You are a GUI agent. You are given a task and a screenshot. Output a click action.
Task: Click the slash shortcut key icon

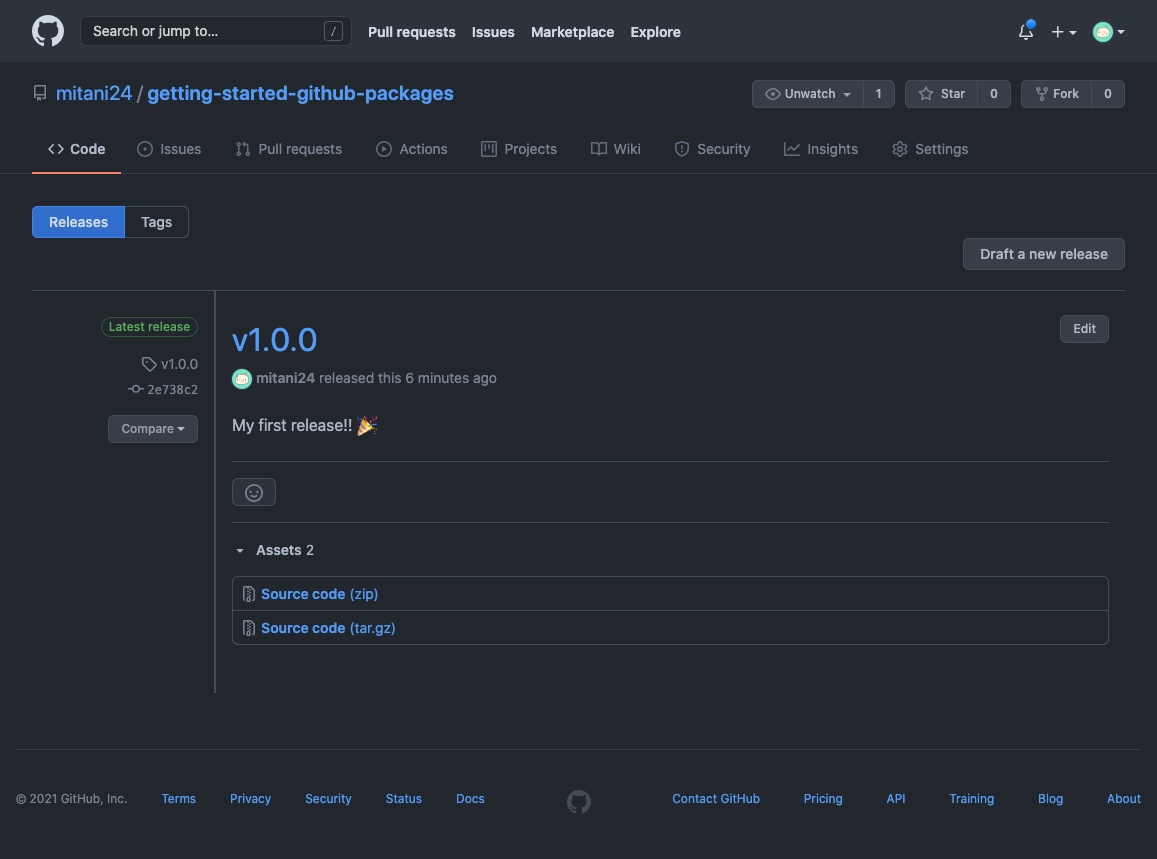(333, 31)
